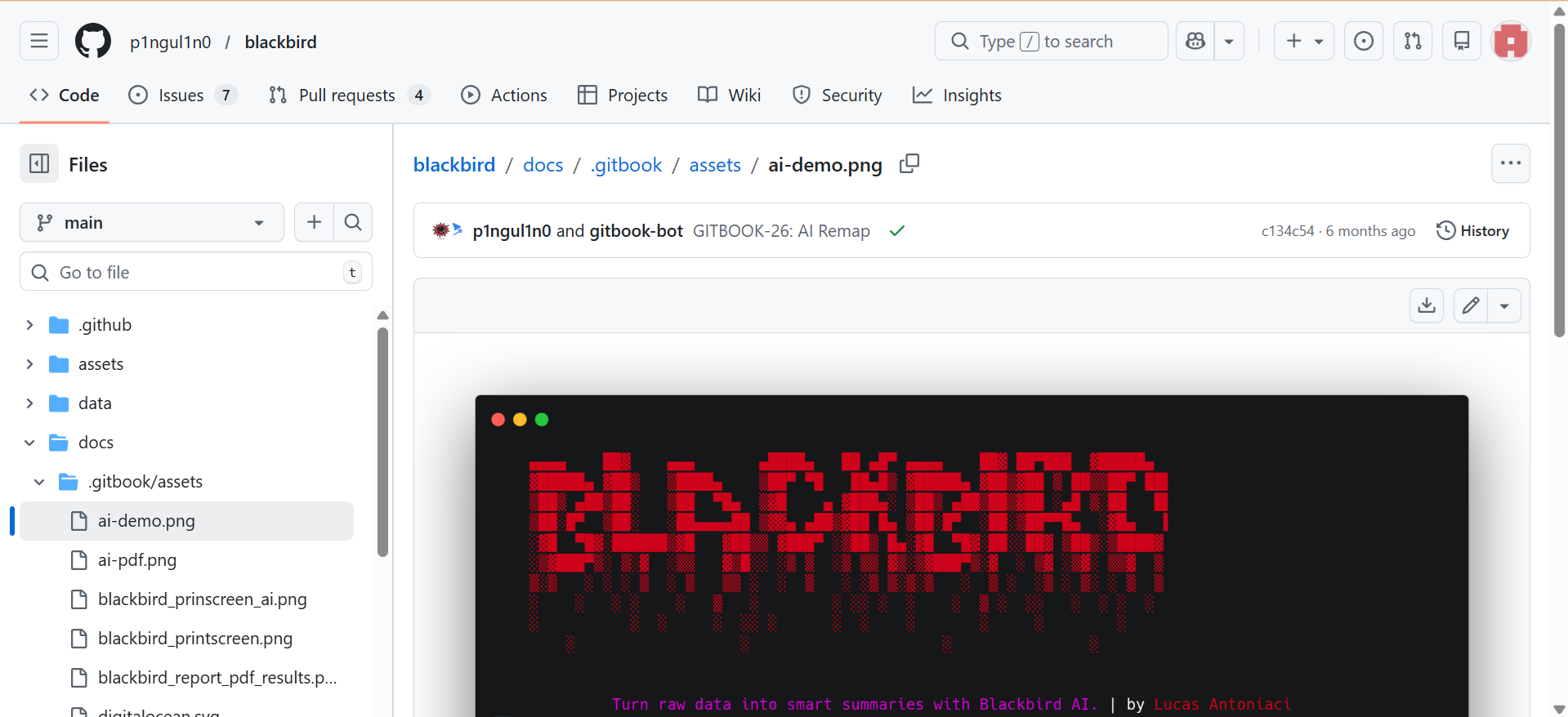Collapse the file tree side panel

coord(39,164)
